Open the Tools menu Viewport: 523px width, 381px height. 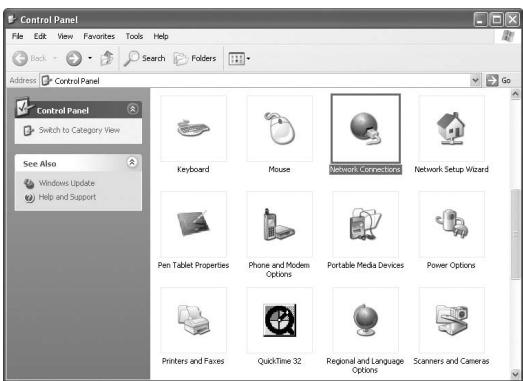pos(134,36)
